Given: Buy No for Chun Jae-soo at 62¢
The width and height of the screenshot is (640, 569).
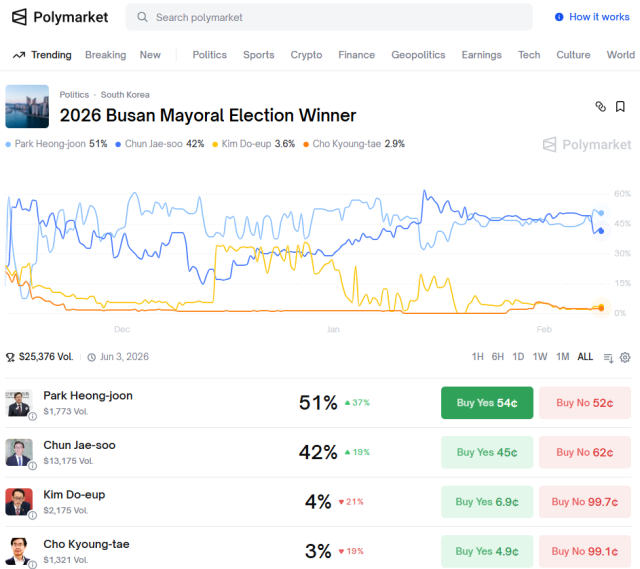Looking at the screenshot, I should click(585, 452).
